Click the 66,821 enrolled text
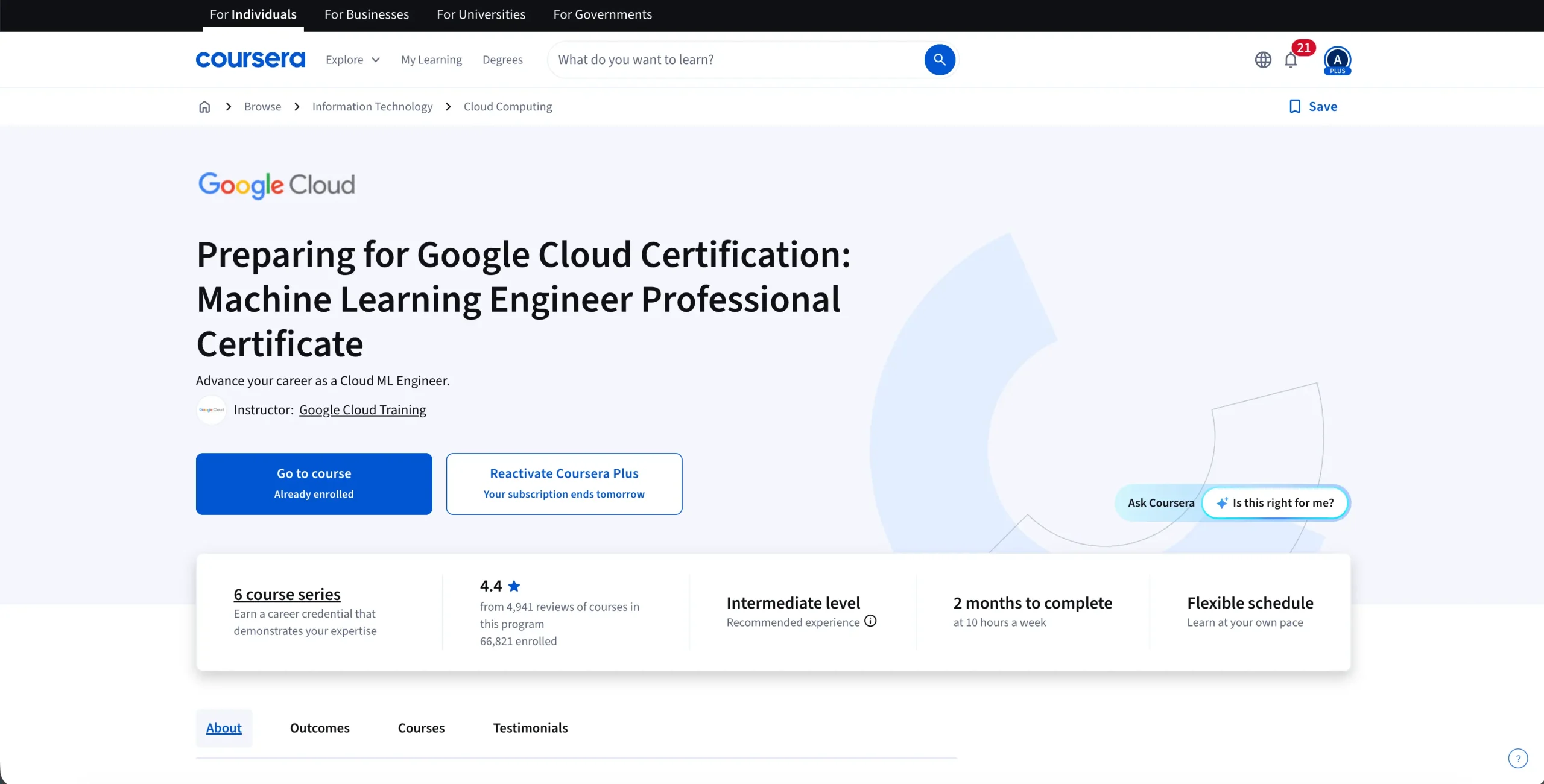The image size is (1544, 784). click(x=519, y=641)
